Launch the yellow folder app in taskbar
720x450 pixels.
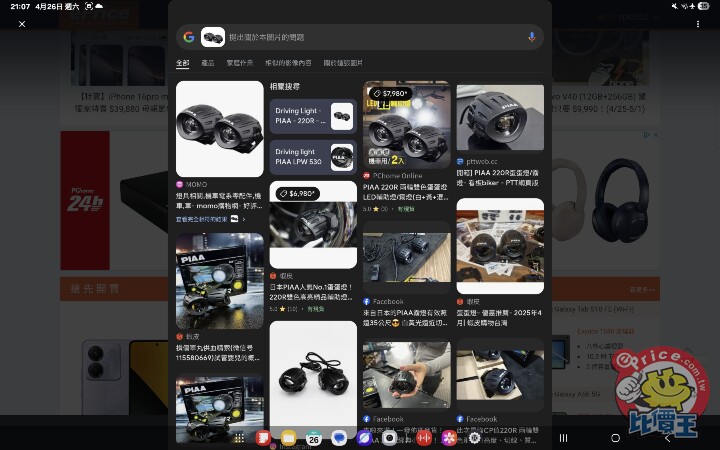click(x=288, y=438)
